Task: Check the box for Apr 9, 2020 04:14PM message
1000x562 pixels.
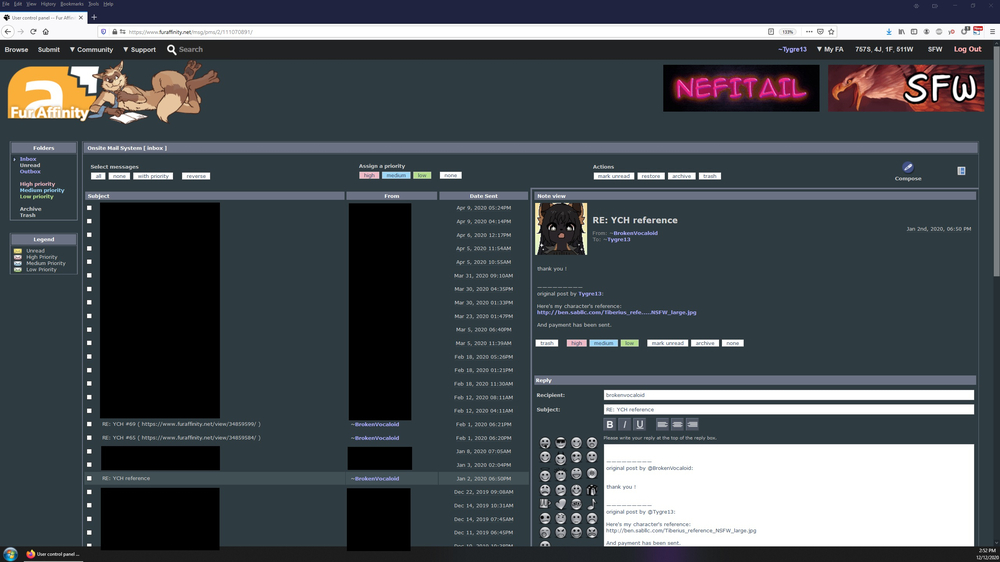Action: tap(89, 221)
